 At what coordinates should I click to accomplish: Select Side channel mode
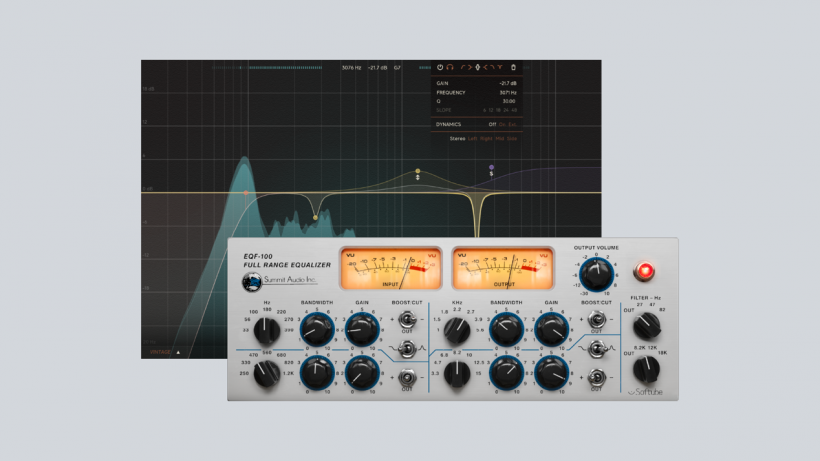tap(511, 139)
